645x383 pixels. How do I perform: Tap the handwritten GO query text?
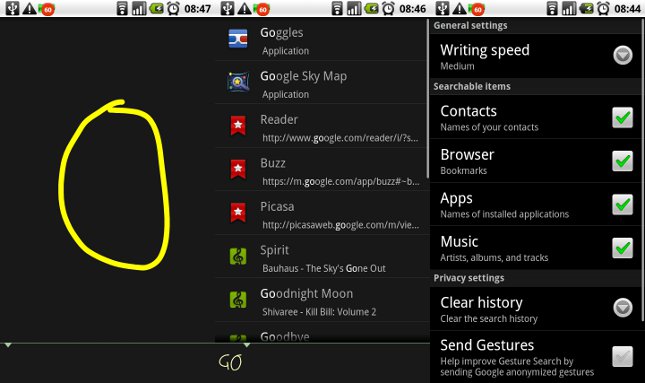coord(230,362)
